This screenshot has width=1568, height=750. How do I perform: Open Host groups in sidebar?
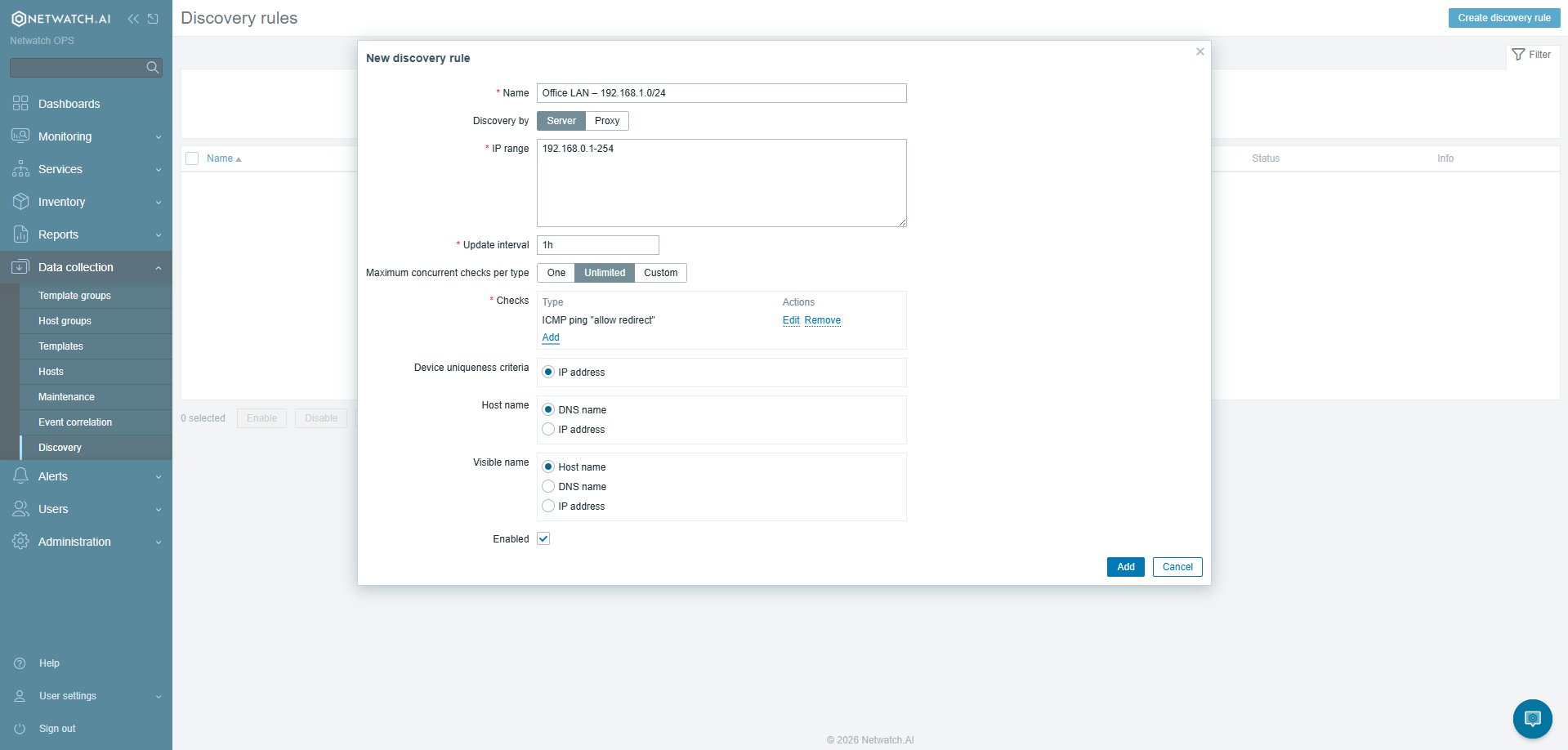point(96,321)
